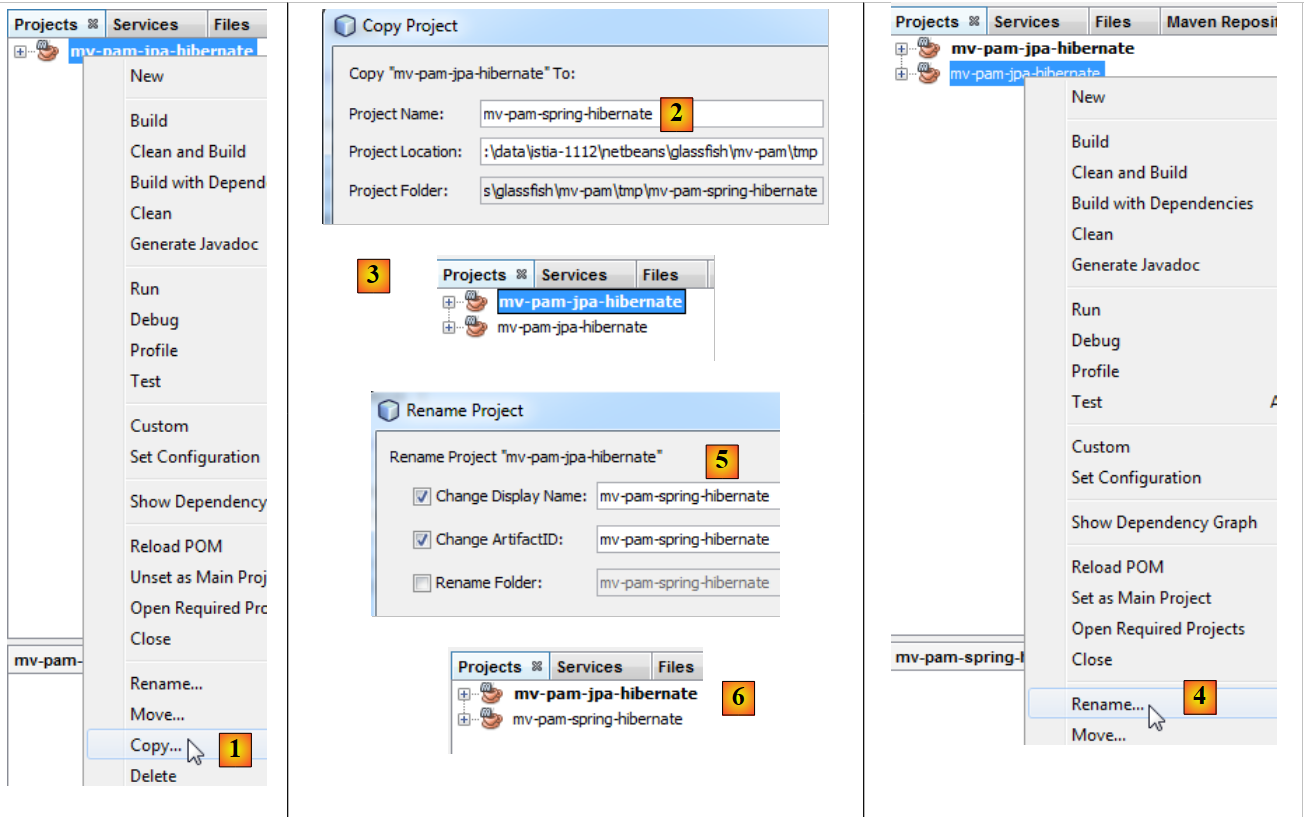Switch to the Maven Repositories tab
This screenshot has height=817, width=1305.
click(x=1220, y=22)
